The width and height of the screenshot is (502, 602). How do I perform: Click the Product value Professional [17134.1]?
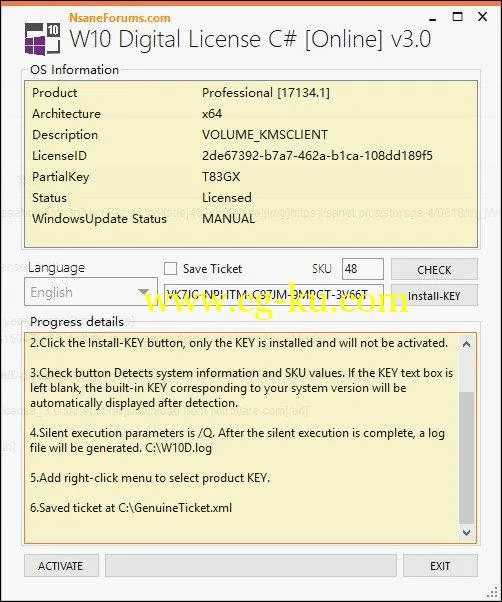266,93
